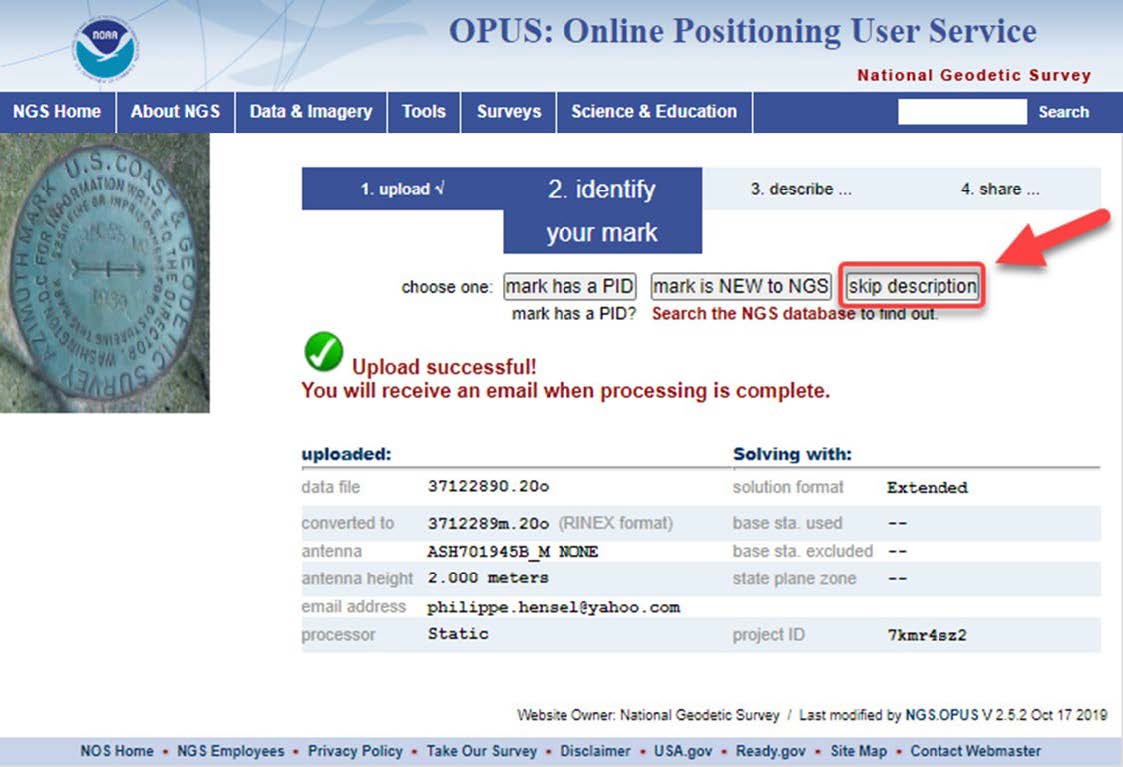The width and height of the screenshot is (1123, 767).
Task: Select the '3. describe' step tab
Action: pos(801,189)
